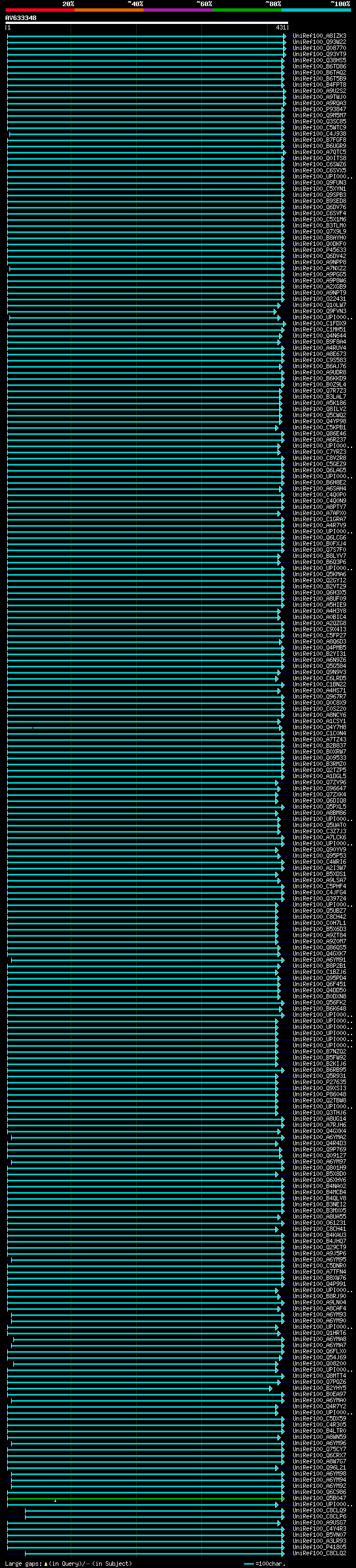Click the UniRef100_Q4N644 label
356x1568 pixels.
[319, 335]
